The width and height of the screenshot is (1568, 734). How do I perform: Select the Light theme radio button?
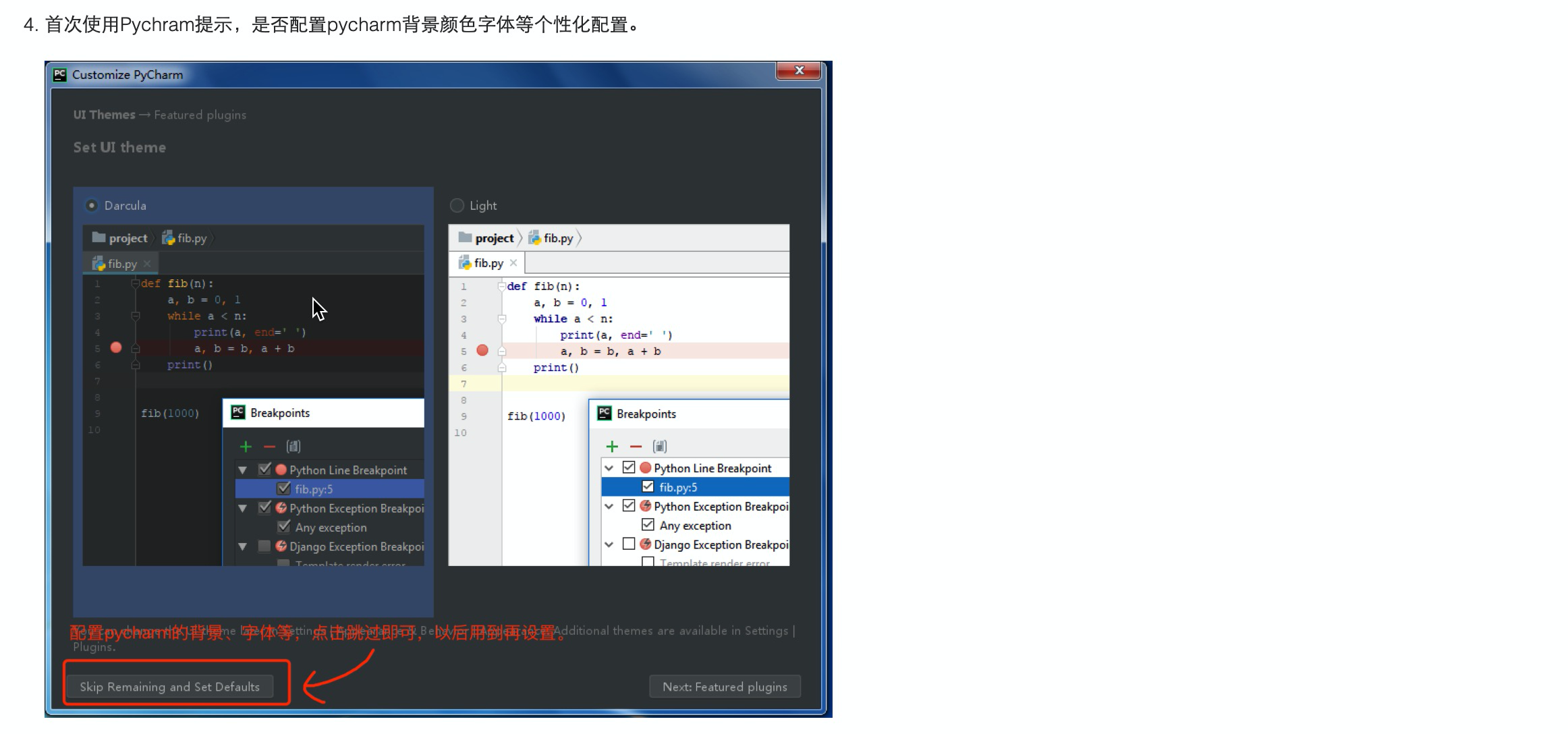pyautogui.click(x=457, y=205)
